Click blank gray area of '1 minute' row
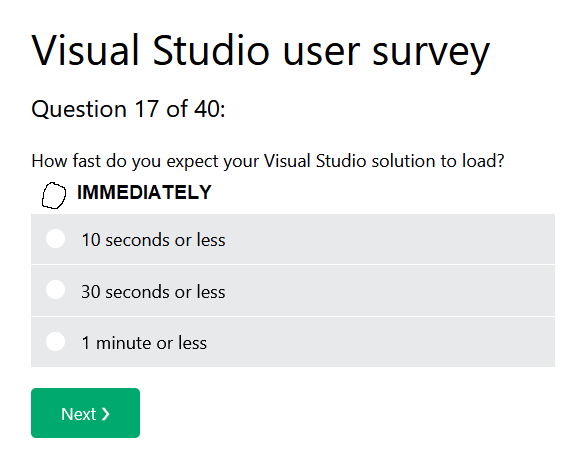The image size is (586, 470). [379, 342]
